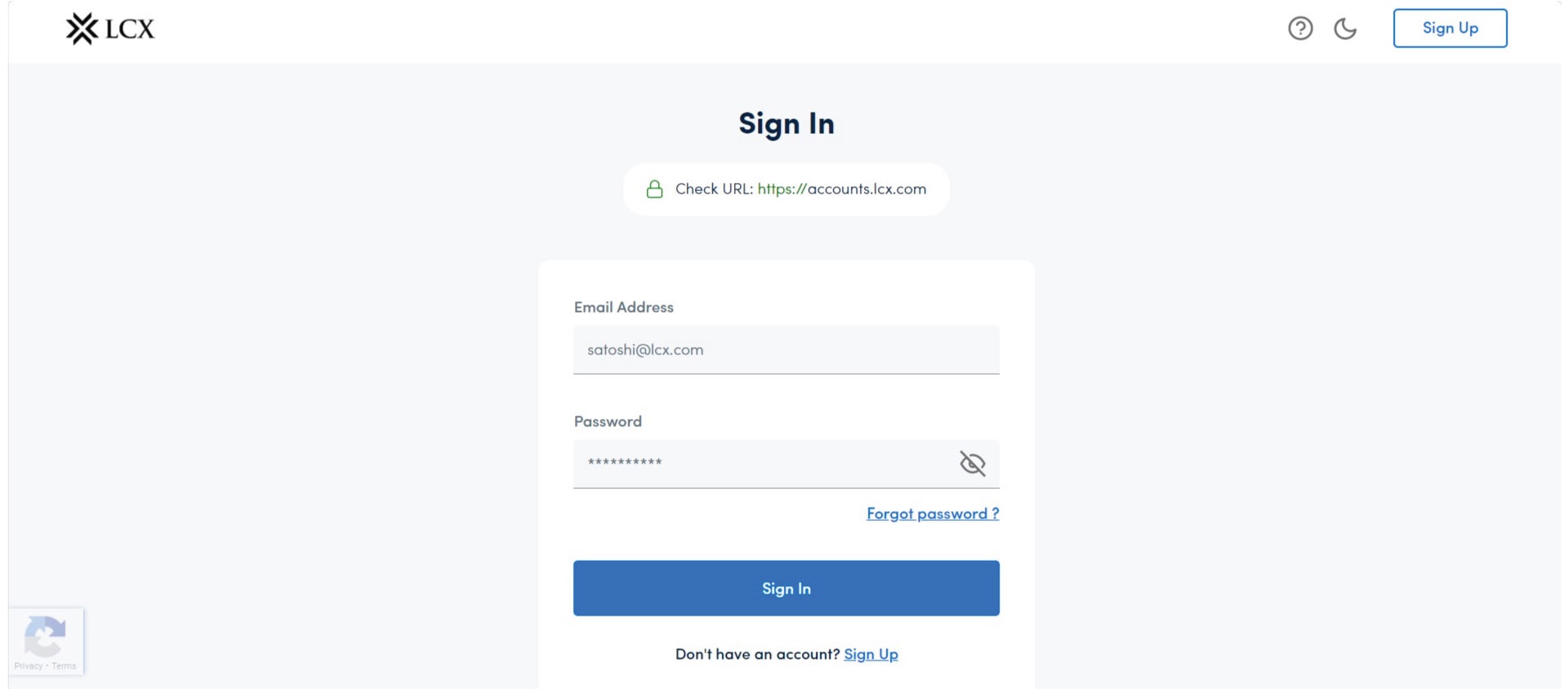
Task: Click the Password field label
Action: pos(608,421)
